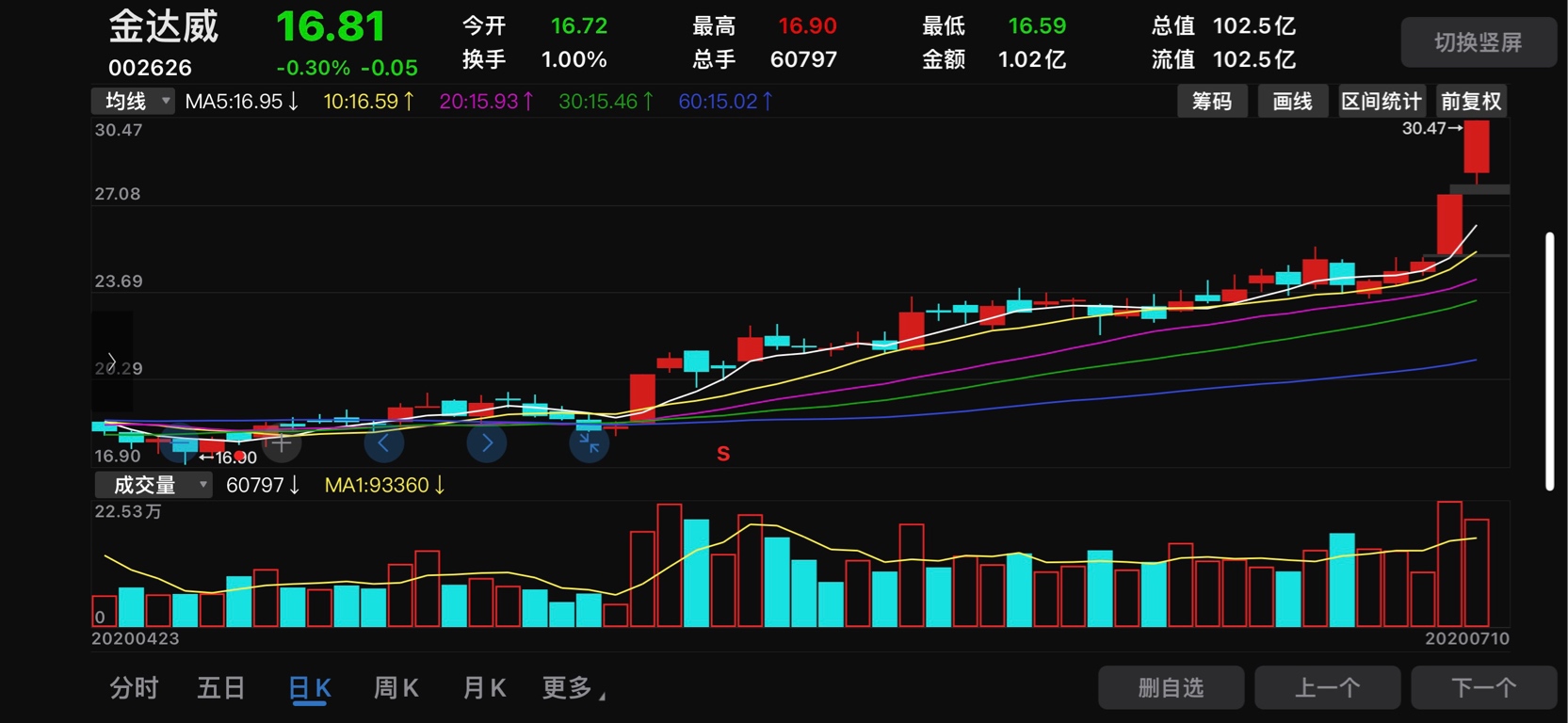Viewport: 1568px width, 723px height.
Task: Click the 换手 rate 1.00%
Action: click(x=574, y=60)
